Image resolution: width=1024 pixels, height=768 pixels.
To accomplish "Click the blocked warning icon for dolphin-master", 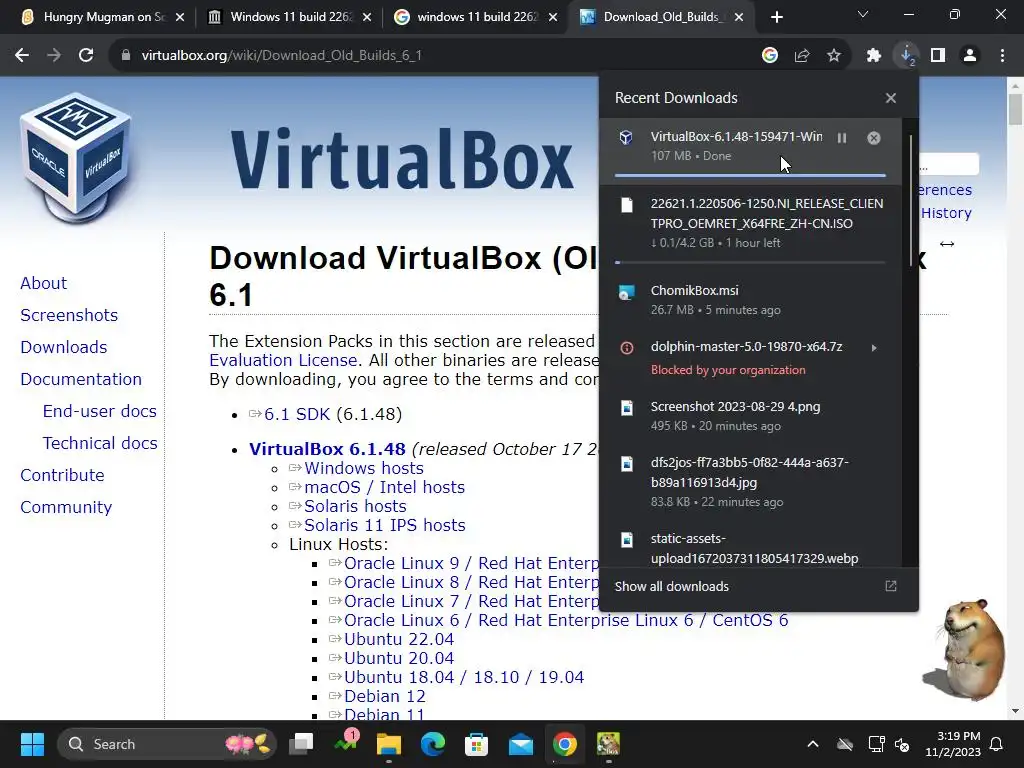I will click(x=626, y=348).
